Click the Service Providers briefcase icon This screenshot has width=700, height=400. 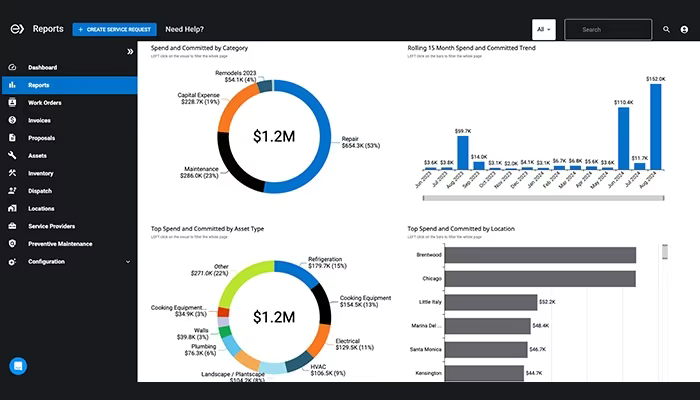[x=12, y=226]
